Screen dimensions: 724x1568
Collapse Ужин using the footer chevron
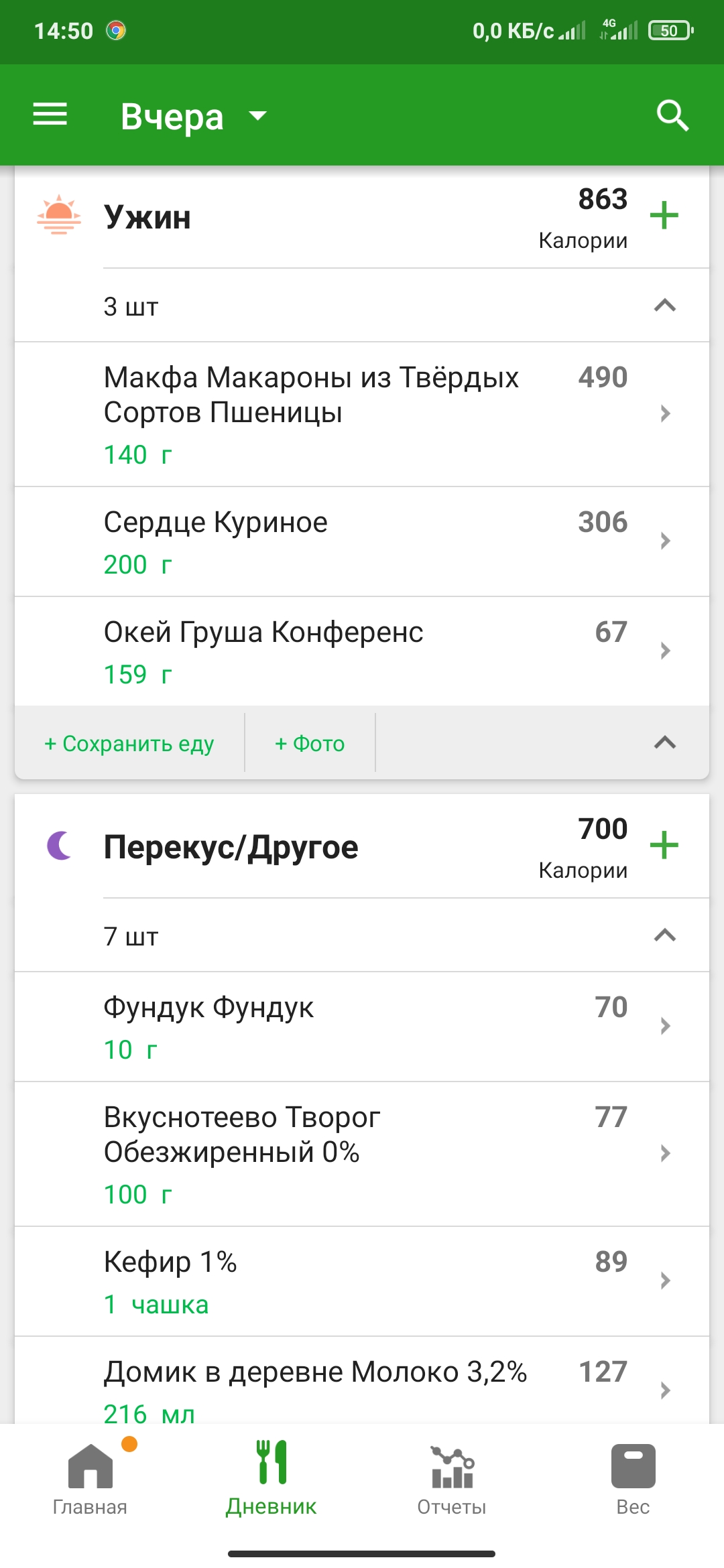(664, 742)
